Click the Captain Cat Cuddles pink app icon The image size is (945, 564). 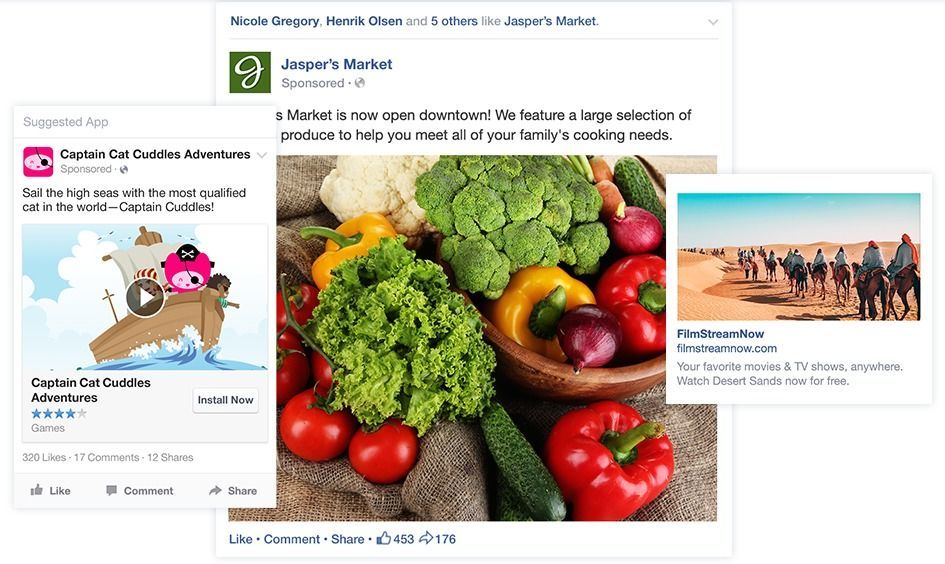click(38, 161)
